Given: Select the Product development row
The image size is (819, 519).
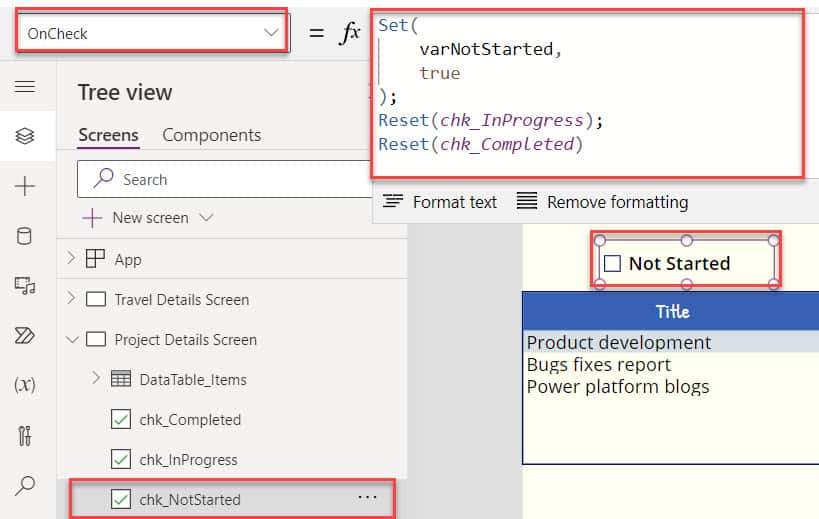Looking at the screenshot, I should pyautogui.click(x=671, y=343).
